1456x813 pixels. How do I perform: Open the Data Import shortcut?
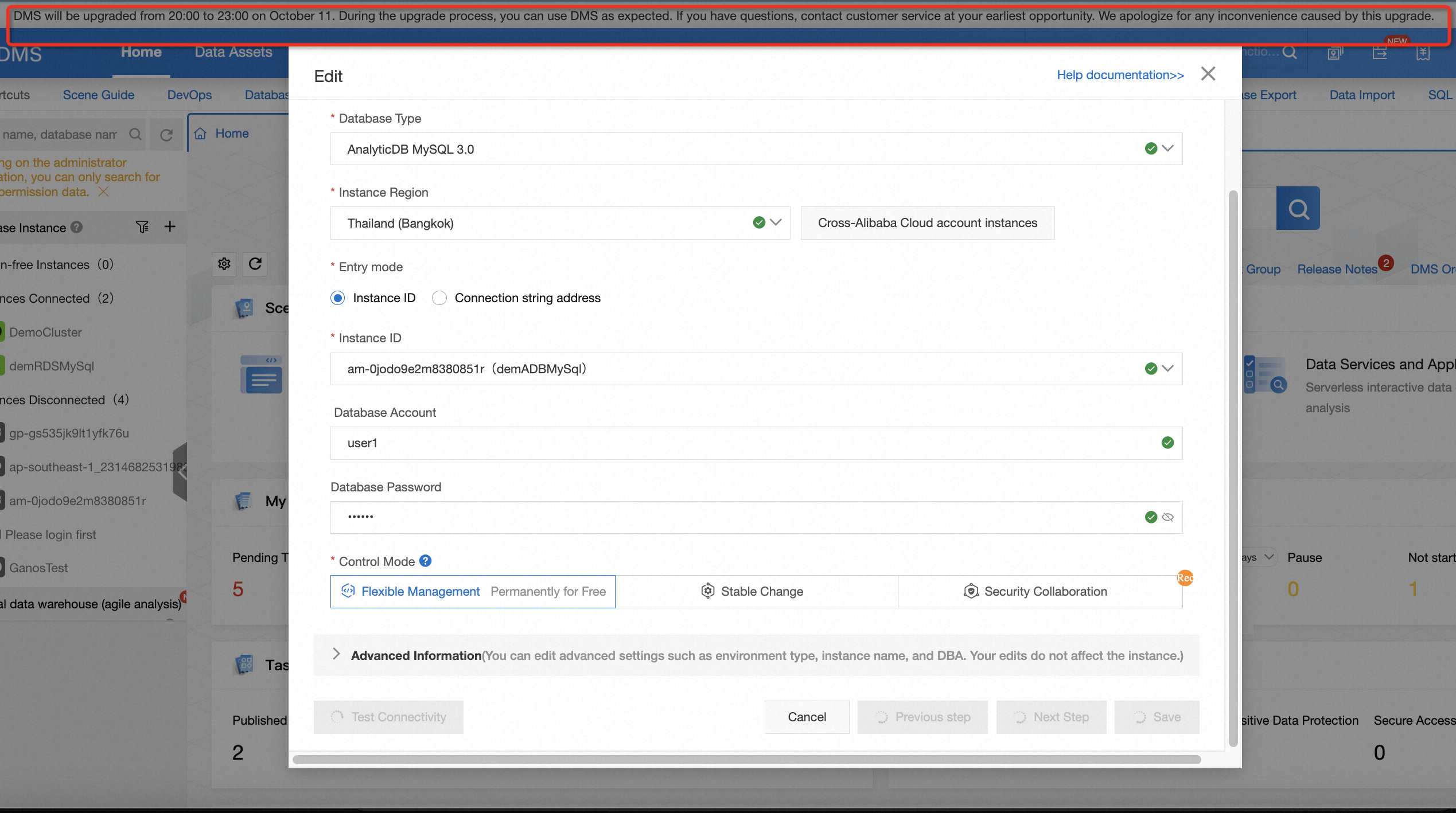click(x=1362, y=95)
